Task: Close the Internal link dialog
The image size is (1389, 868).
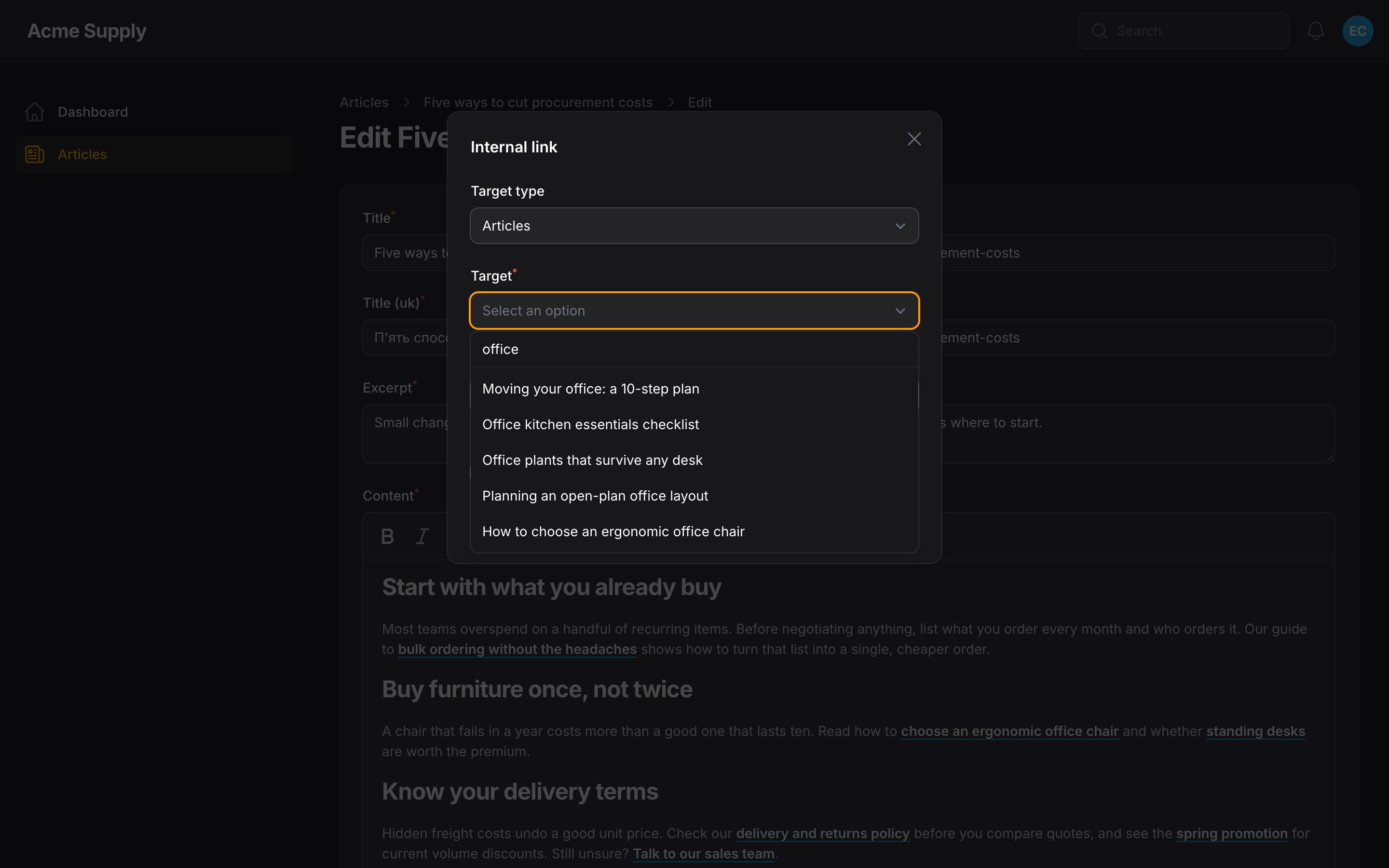Action: pyautogui.click(x=914, y=139)
